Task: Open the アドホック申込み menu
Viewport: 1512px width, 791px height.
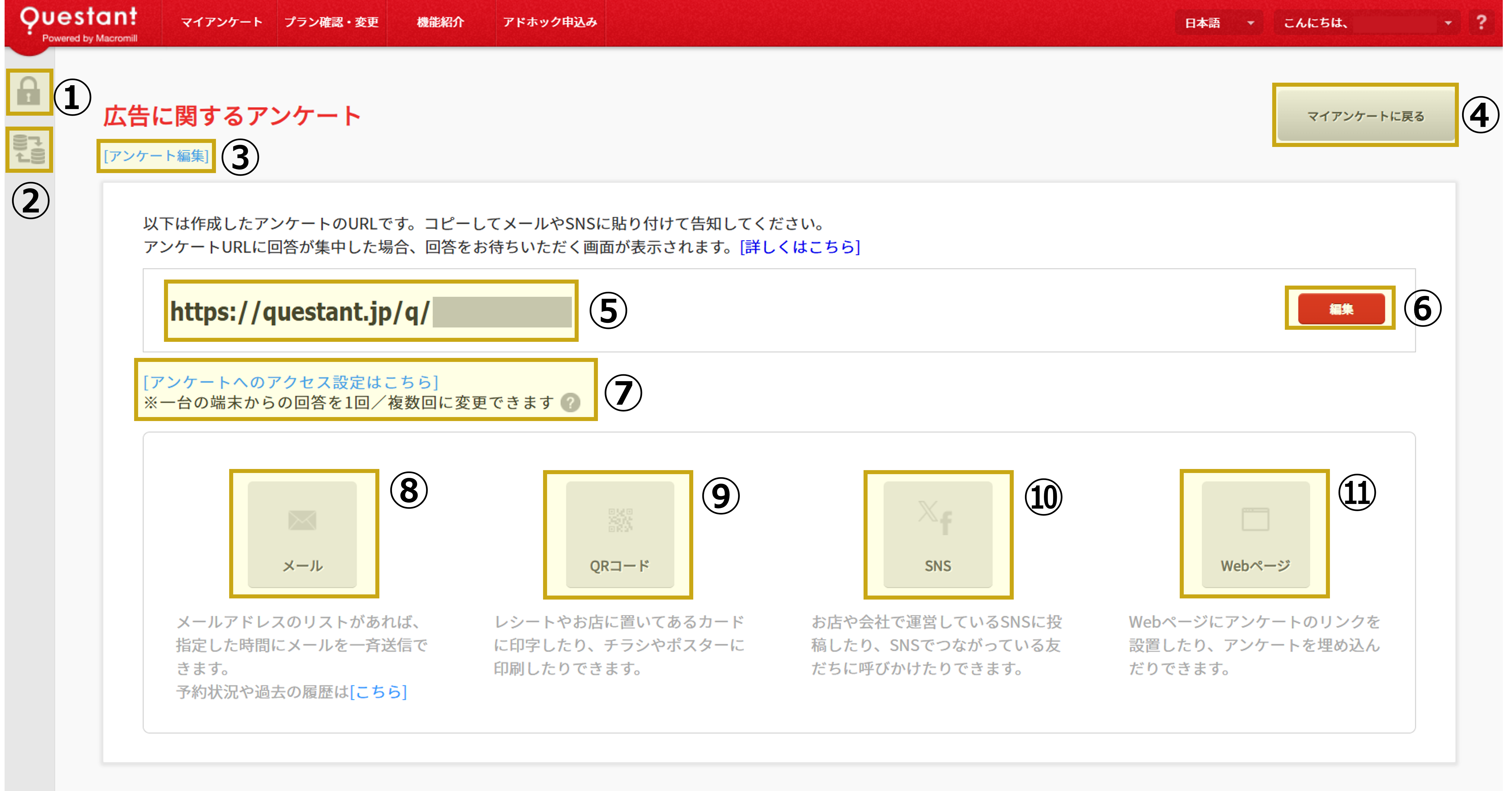Action: point(550,22)
